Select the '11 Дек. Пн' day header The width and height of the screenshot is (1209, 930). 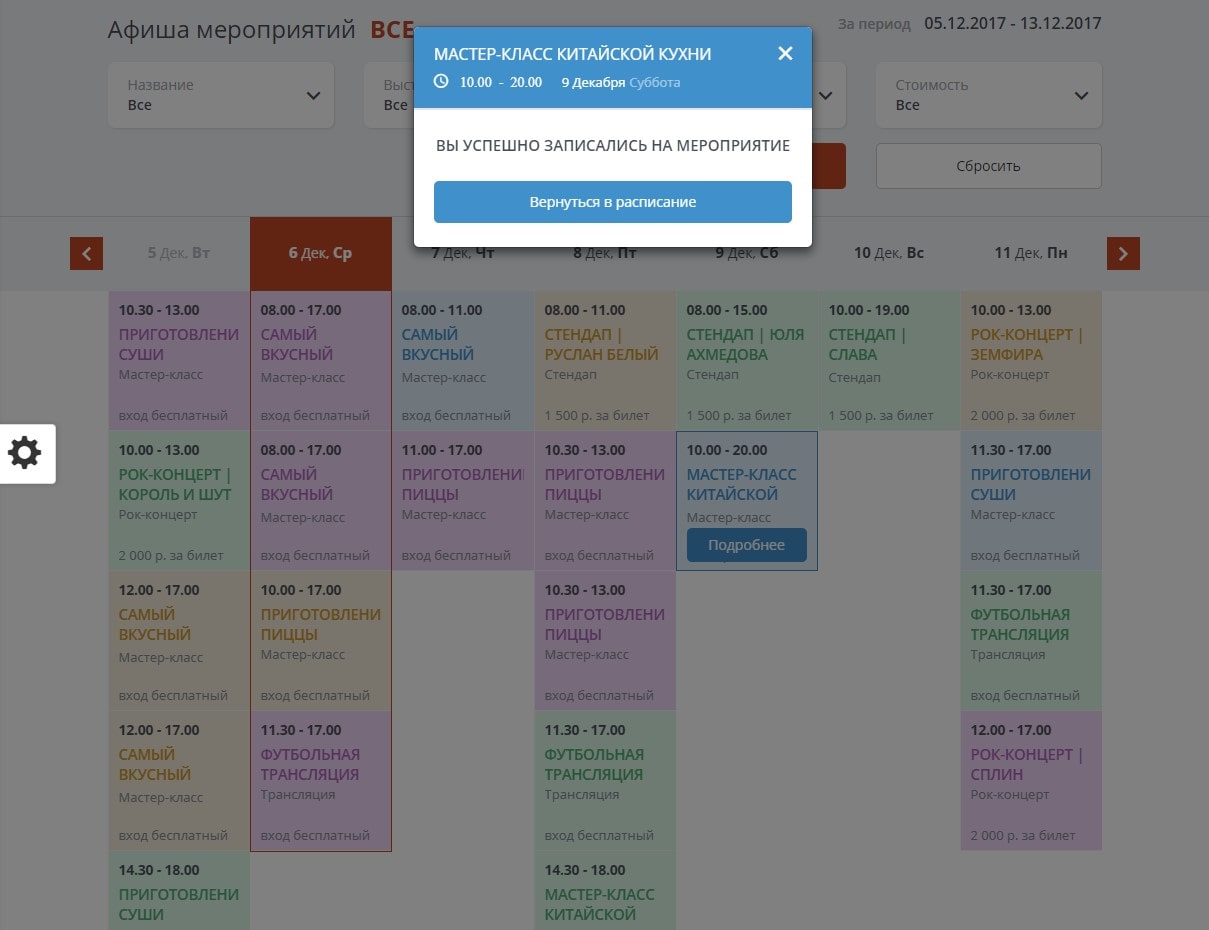[1030, 254]
